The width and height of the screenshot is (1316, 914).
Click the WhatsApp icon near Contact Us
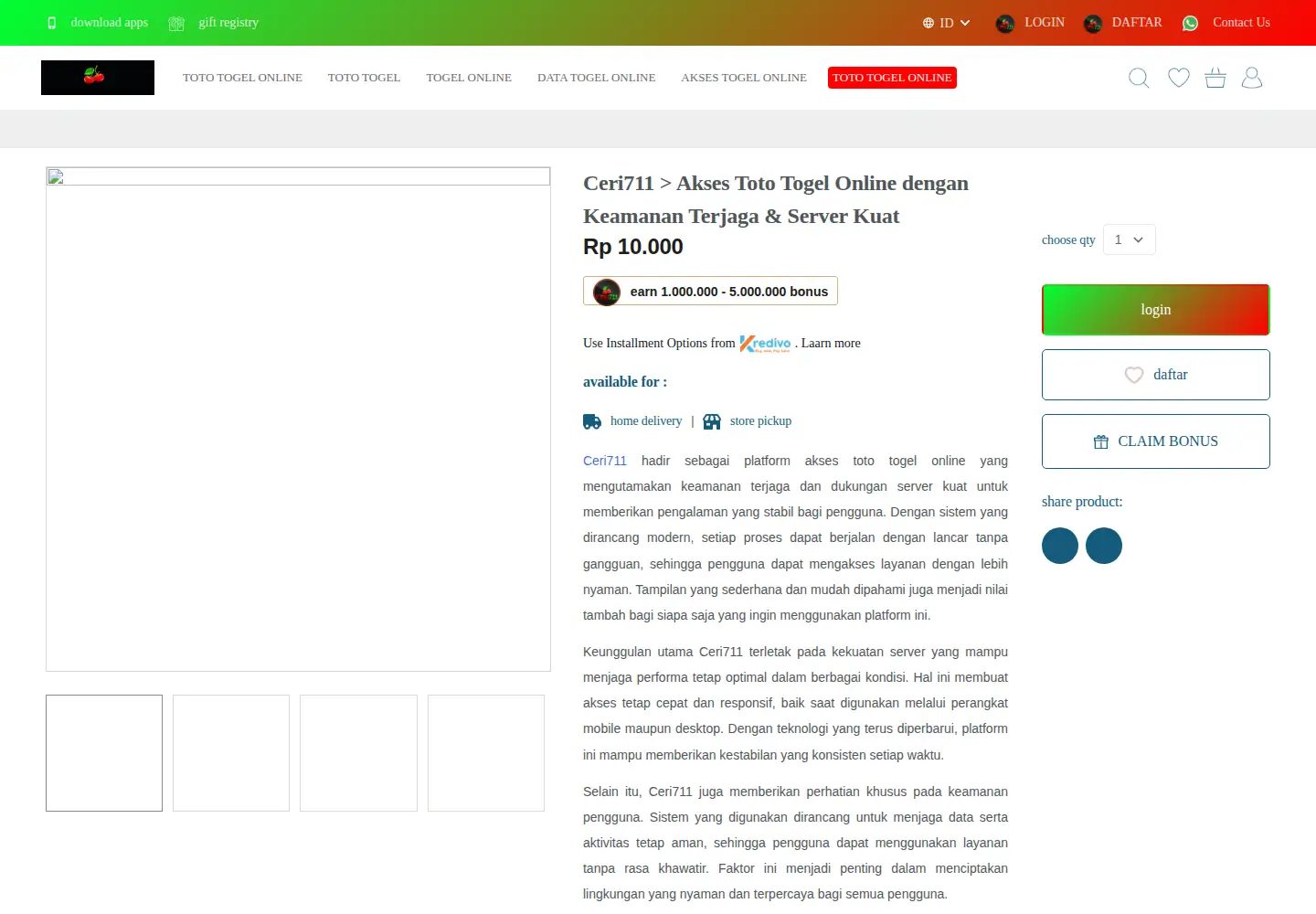point(1190,23)
